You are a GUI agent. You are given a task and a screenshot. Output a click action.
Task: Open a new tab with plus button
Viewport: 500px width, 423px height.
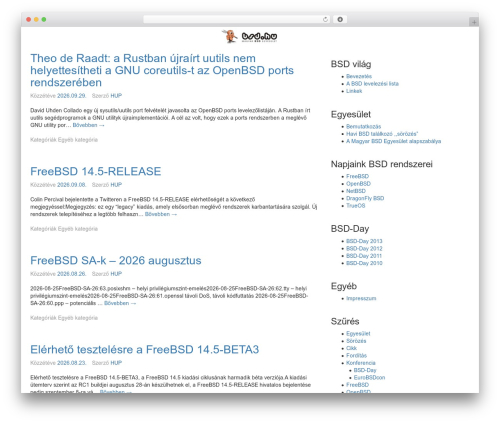tap(474, 22)
